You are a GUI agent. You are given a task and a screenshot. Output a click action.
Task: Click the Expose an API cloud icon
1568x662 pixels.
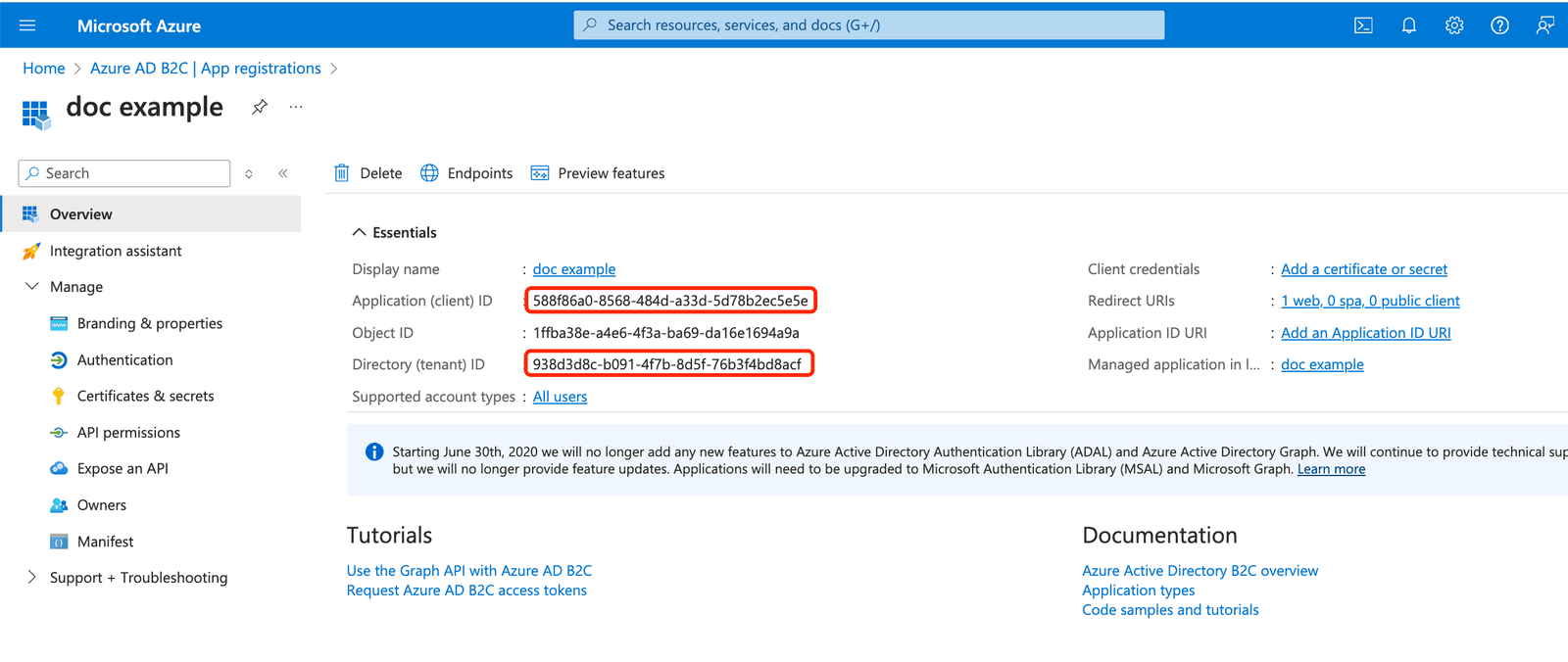(x=59, y=468)
